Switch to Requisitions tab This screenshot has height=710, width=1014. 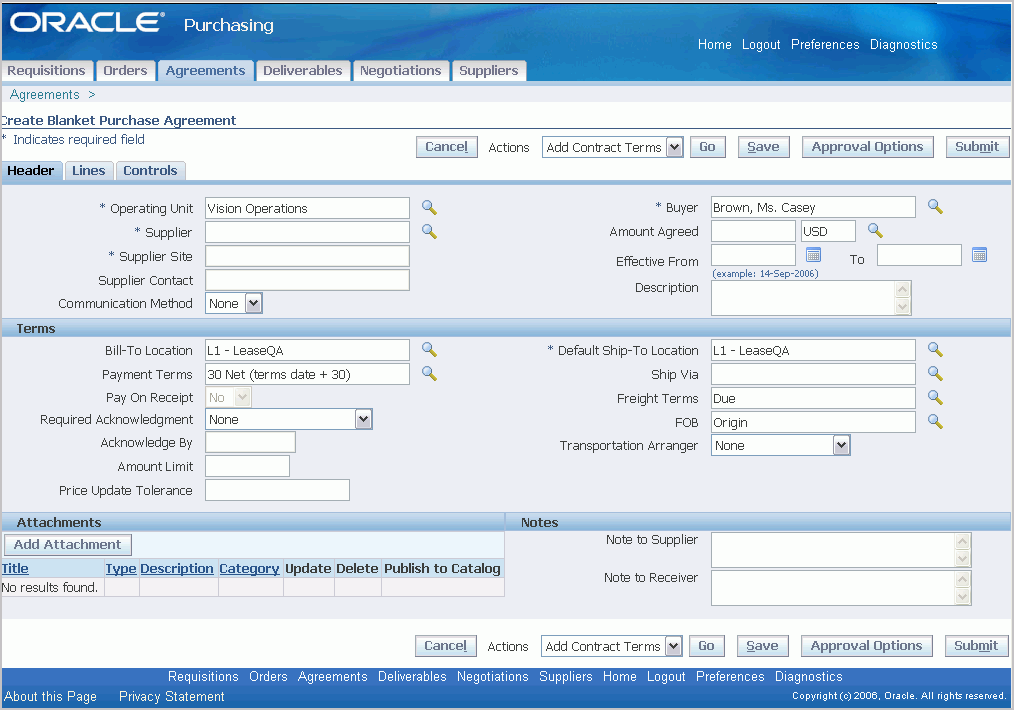click(47, 70)
